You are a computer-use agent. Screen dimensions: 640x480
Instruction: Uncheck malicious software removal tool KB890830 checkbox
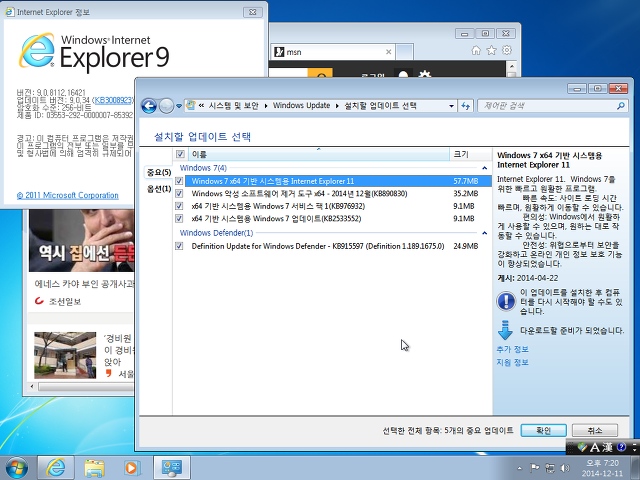(179, 193)
